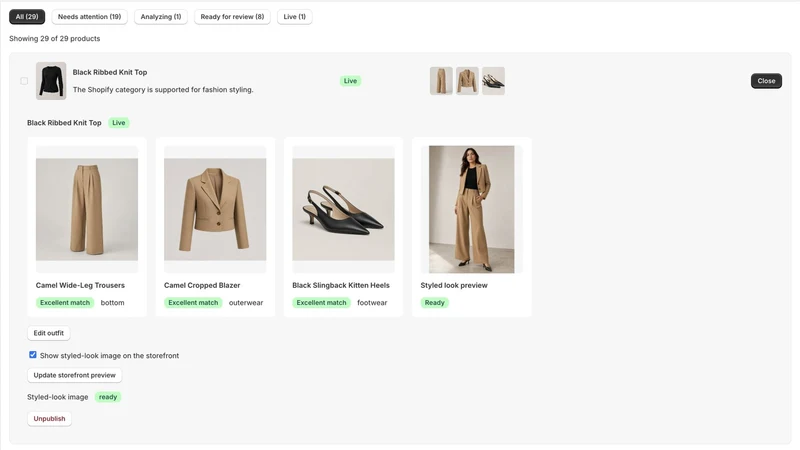
Task: Open the Black Slingback Kitten Heels image
Action: click(x=343, y=209)
